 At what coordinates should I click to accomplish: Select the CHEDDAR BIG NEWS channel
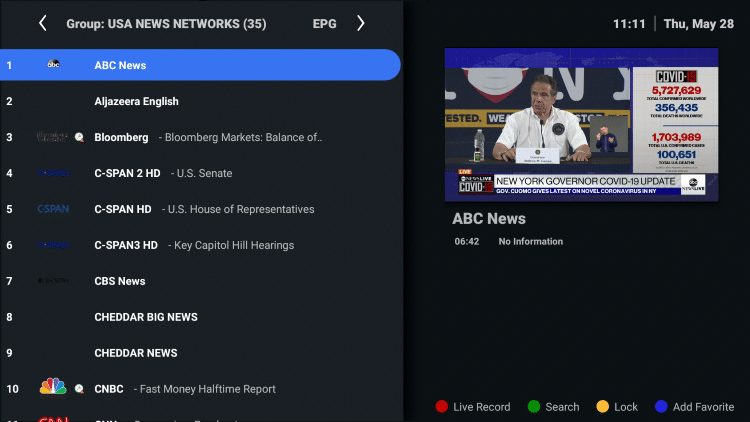click(146, 317)
